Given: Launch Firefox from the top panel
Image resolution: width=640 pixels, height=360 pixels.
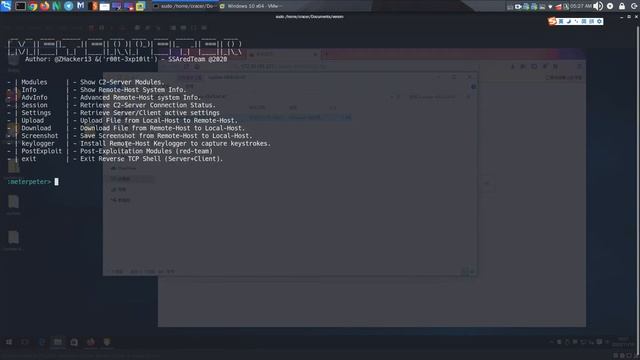Looking at the screenshot, I should (44, 6).
